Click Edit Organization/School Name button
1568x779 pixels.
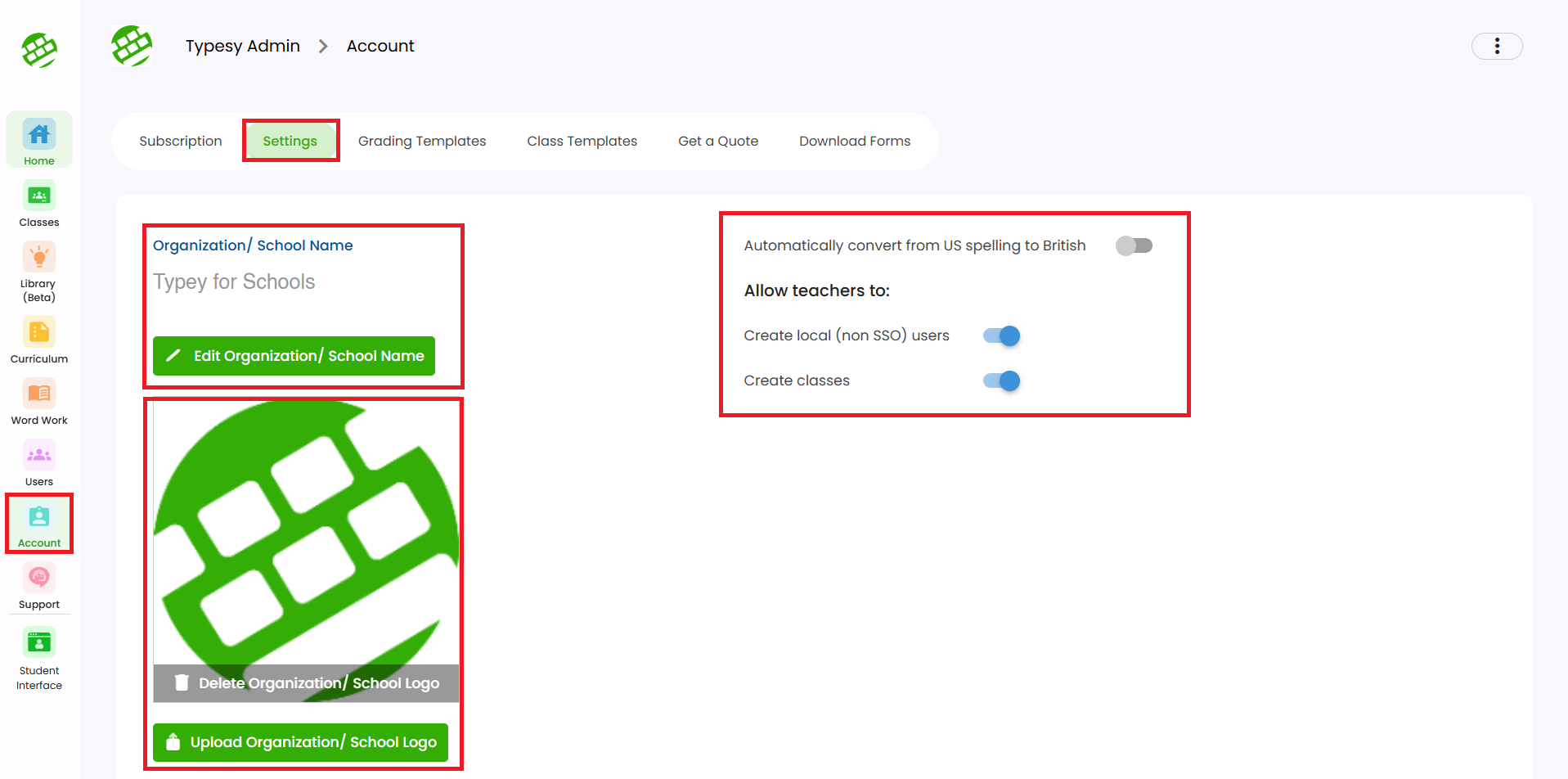coord(294,356)
